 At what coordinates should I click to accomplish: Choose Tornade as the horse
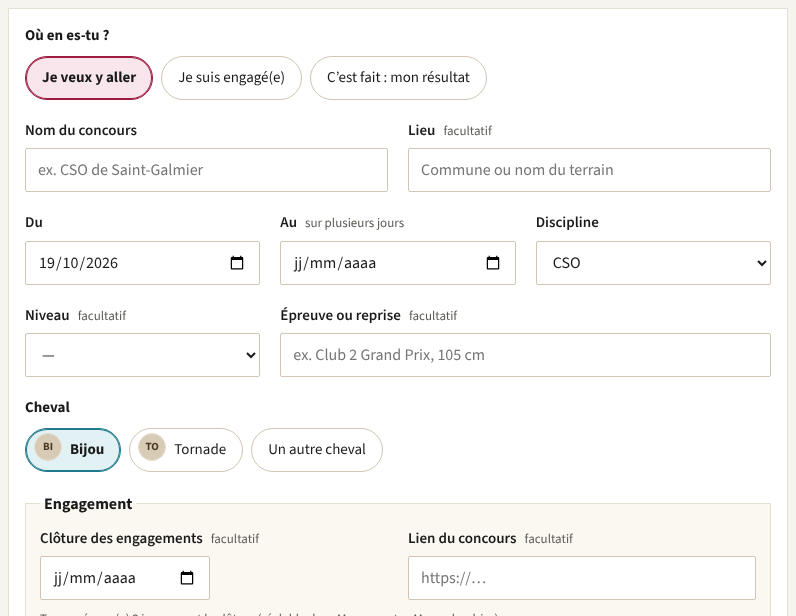pyautogui.click(x=186, y=449)
